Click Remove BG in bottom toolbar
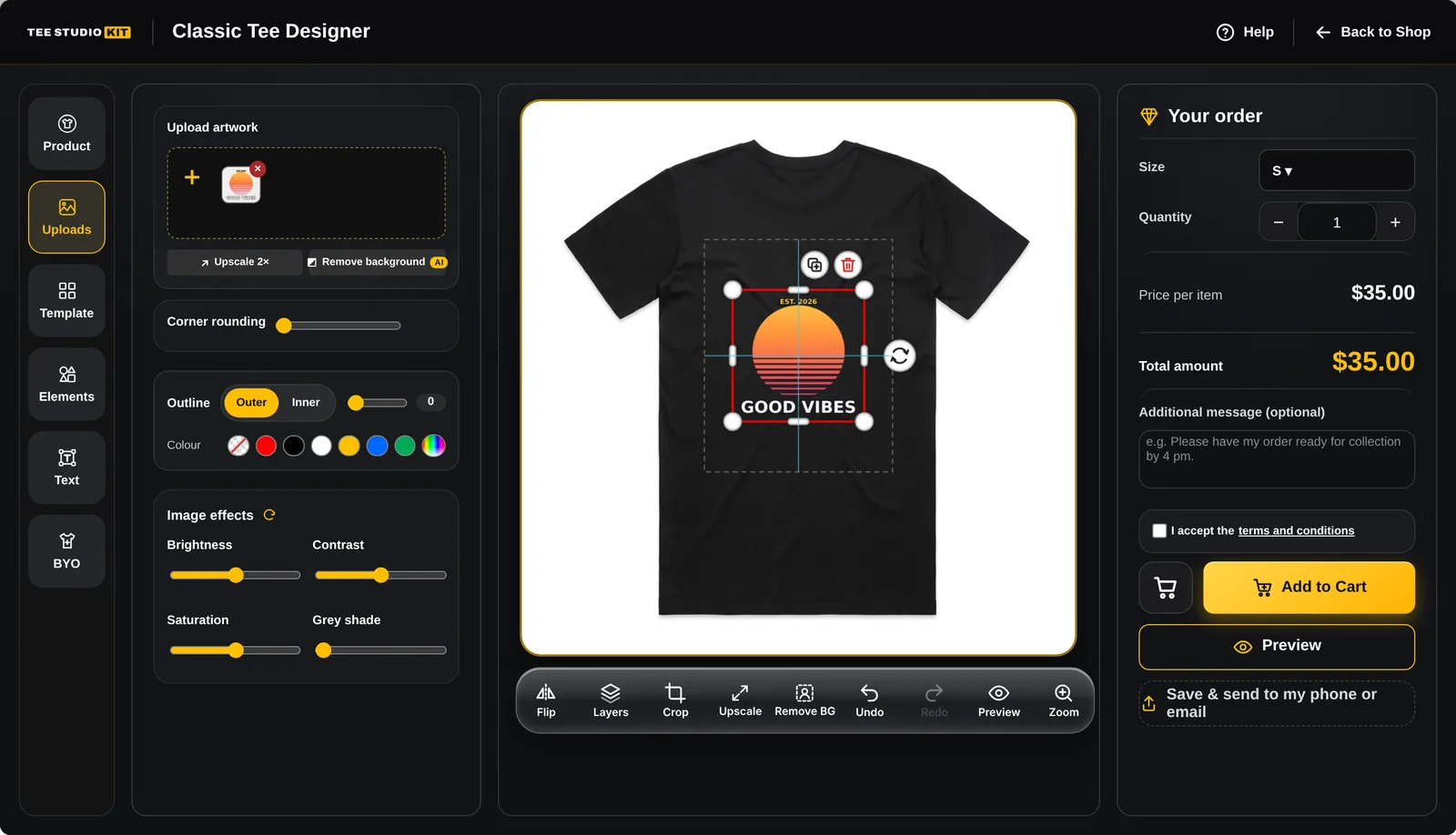 (x=804, y=700)
